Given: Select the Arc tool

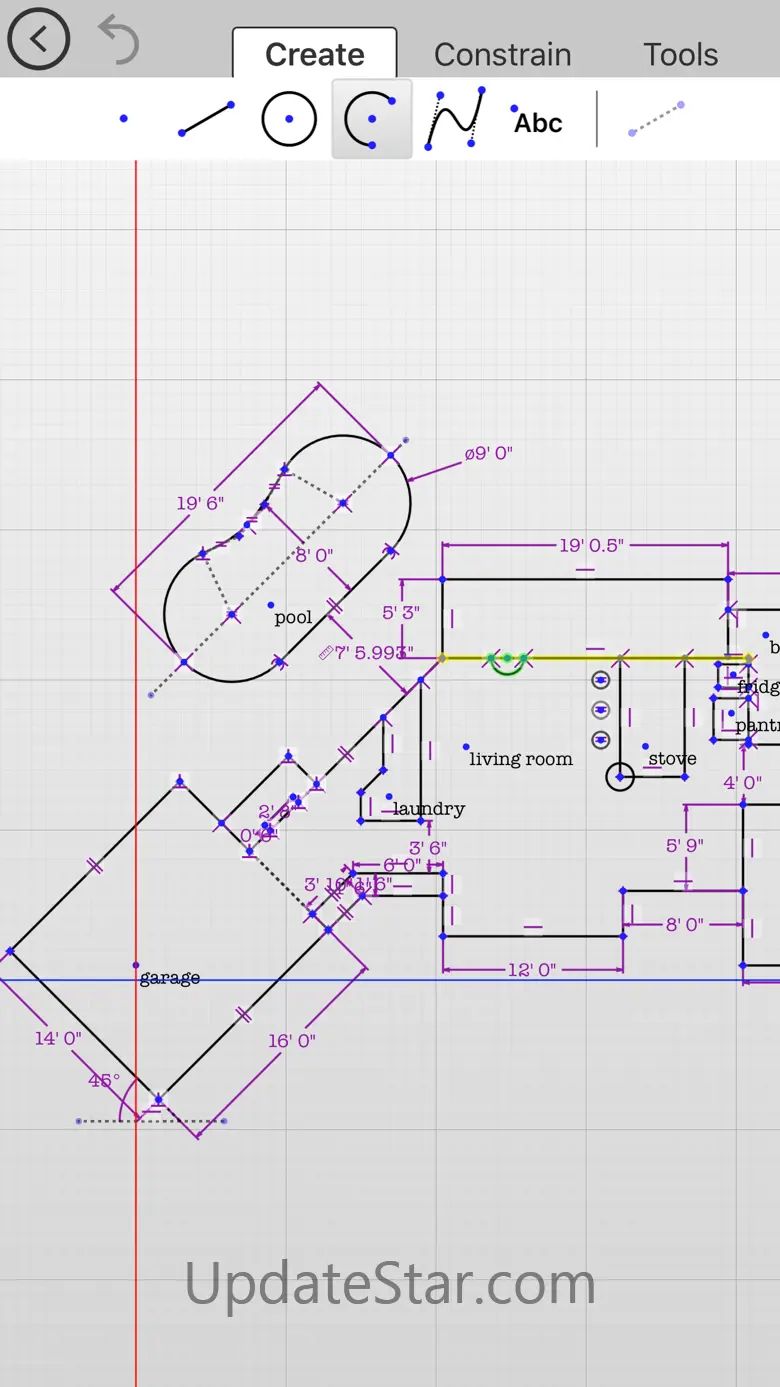Looking at the screenshot, I should tap(371, 119).
